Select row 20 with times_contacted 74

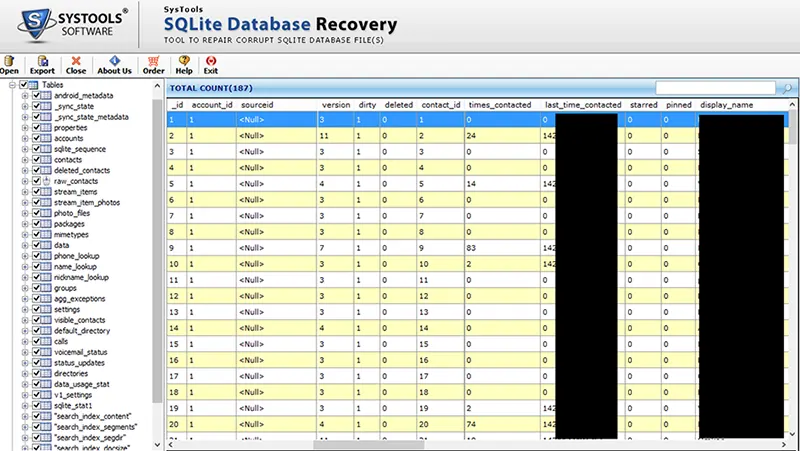(477, 424)
